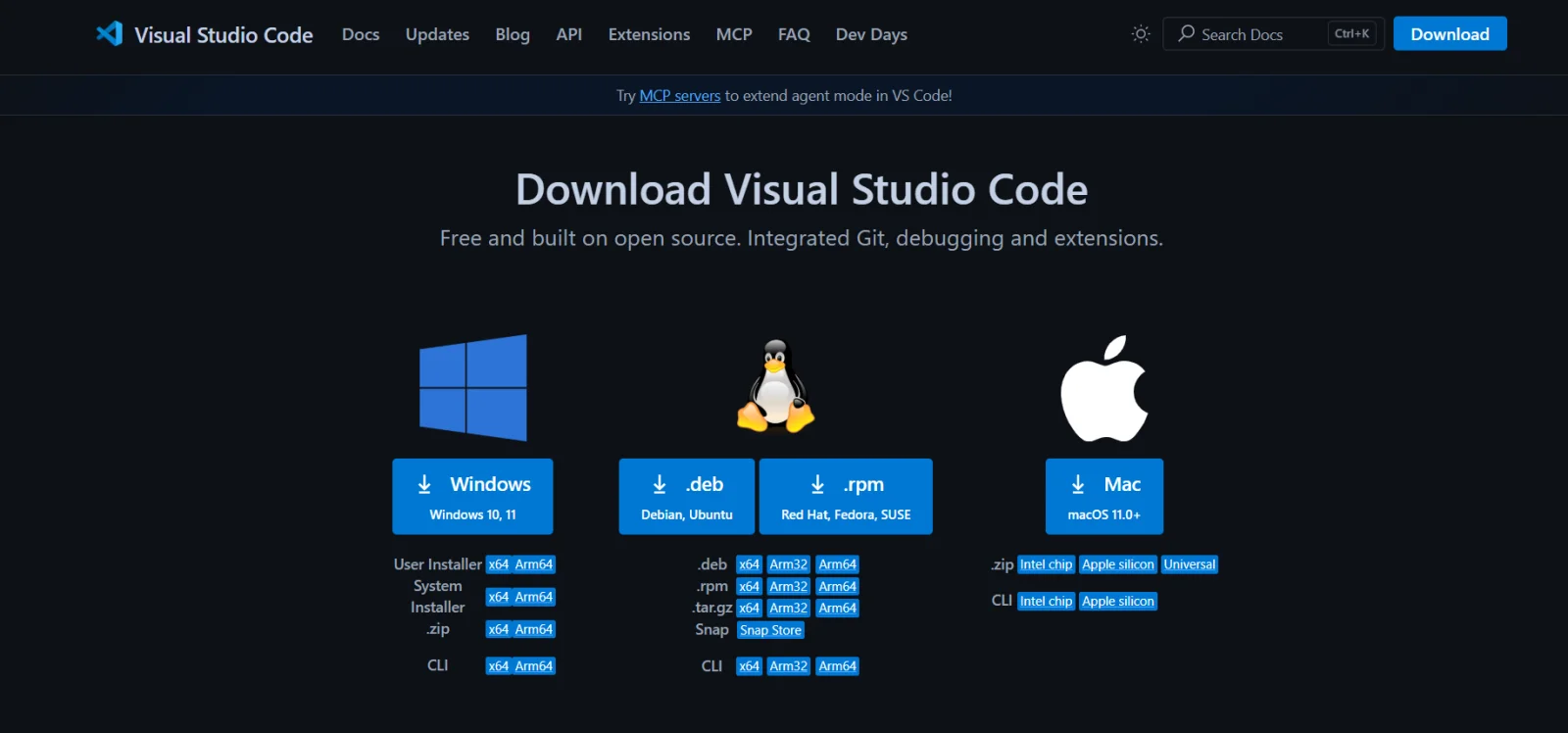
Task: Open the Snap Store link
Action: click(771, 630)
